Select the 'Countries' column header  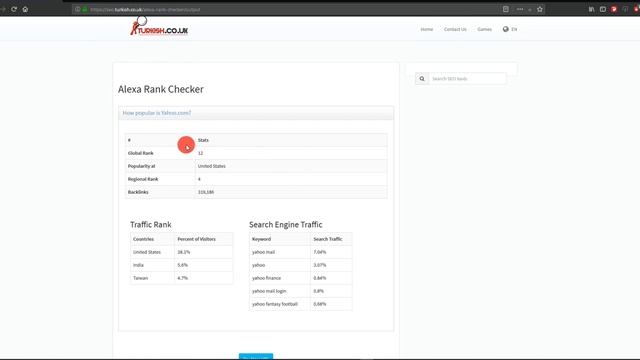coord(143,239)
